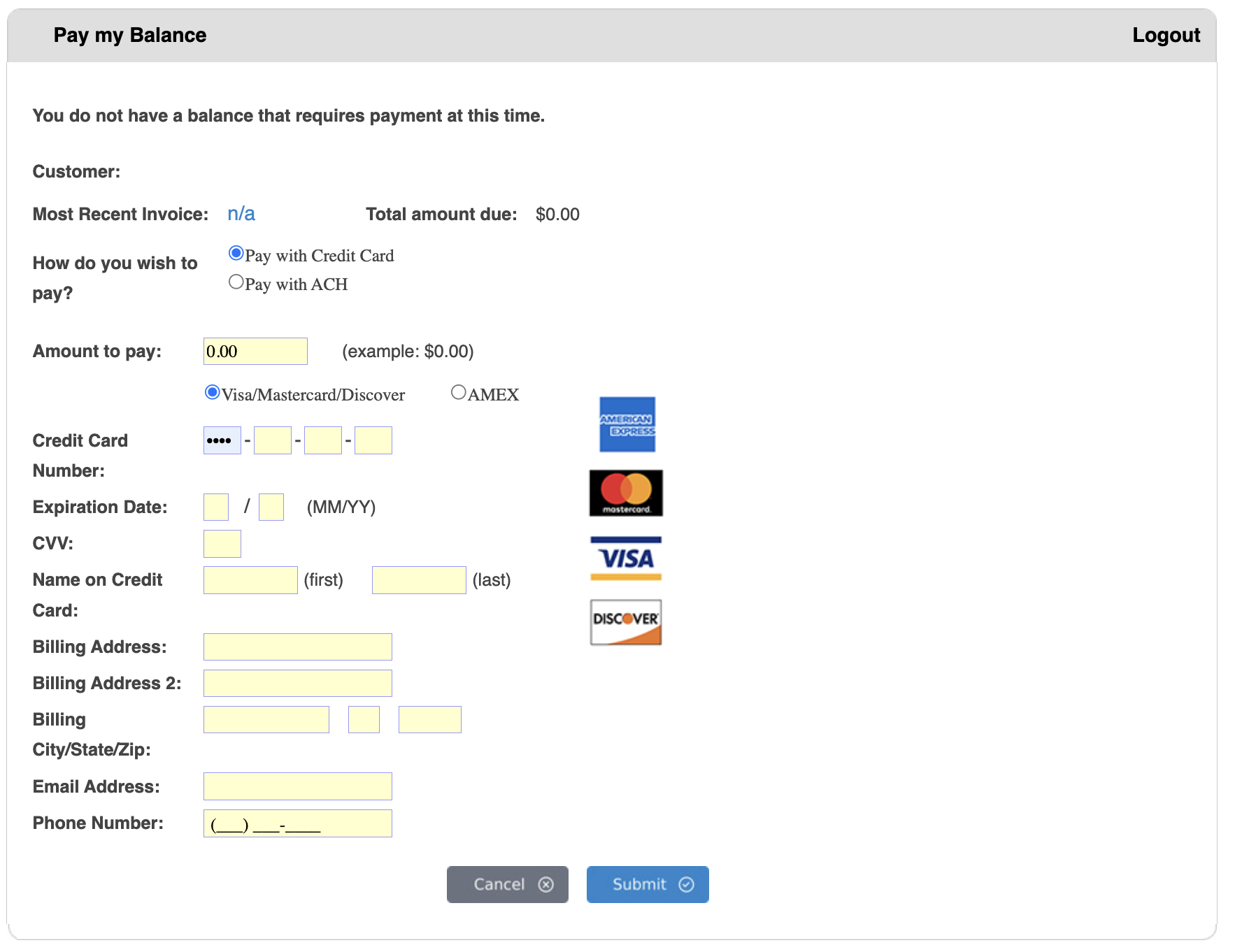Click the CVV input box
1235x952 pixels.
(222, 543)
